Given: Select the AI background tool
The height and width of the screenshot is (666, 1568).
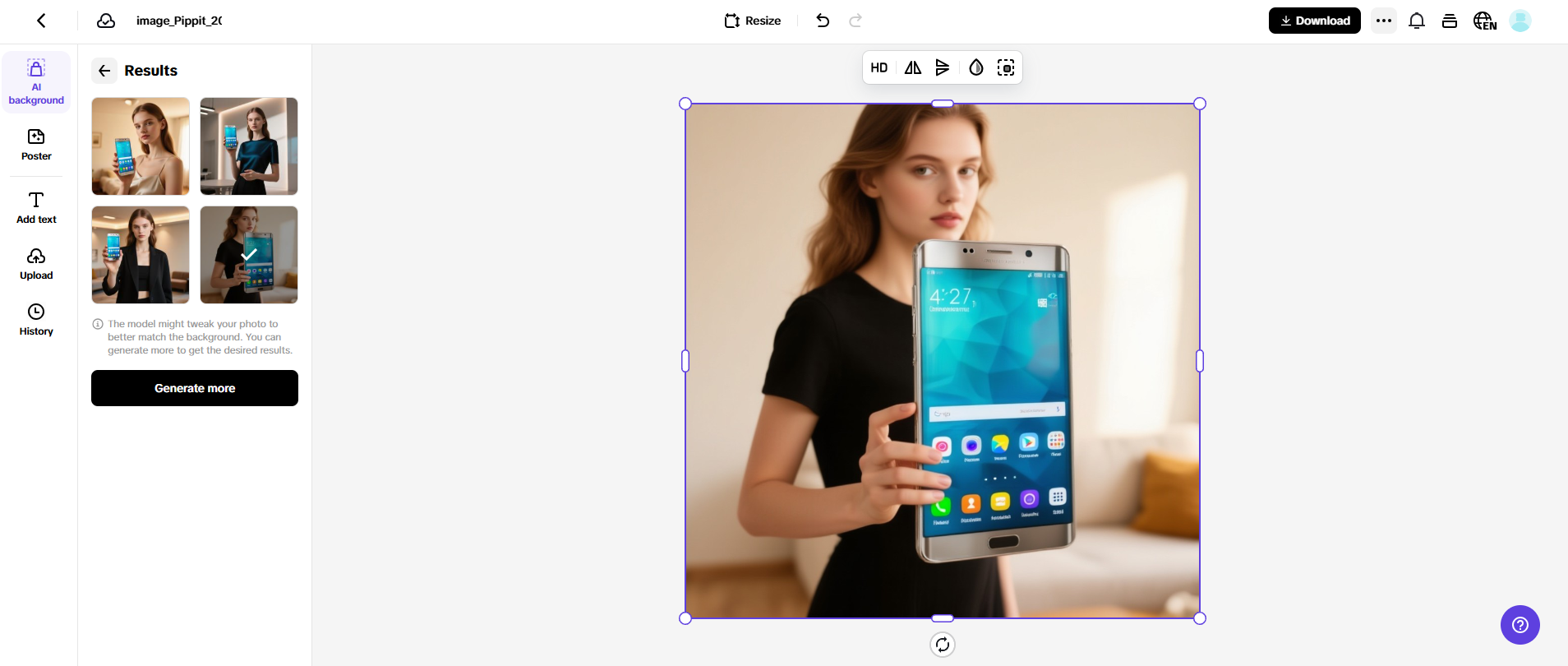Looking at the screenshot, I should [36, 82].
